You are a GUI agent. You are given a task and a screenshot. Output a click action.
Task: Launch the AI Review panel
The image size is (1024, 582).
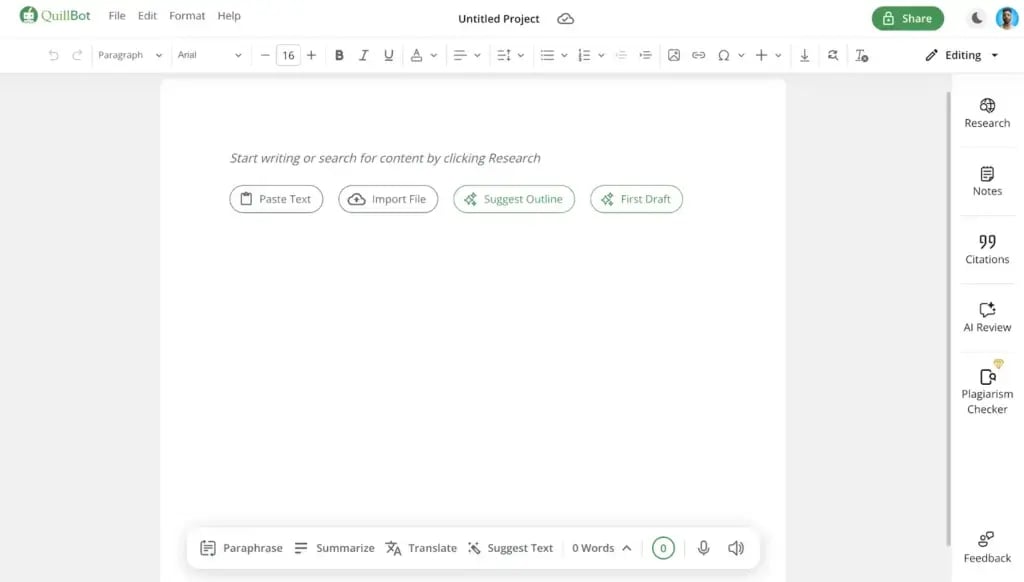click(x=987, y=317)
